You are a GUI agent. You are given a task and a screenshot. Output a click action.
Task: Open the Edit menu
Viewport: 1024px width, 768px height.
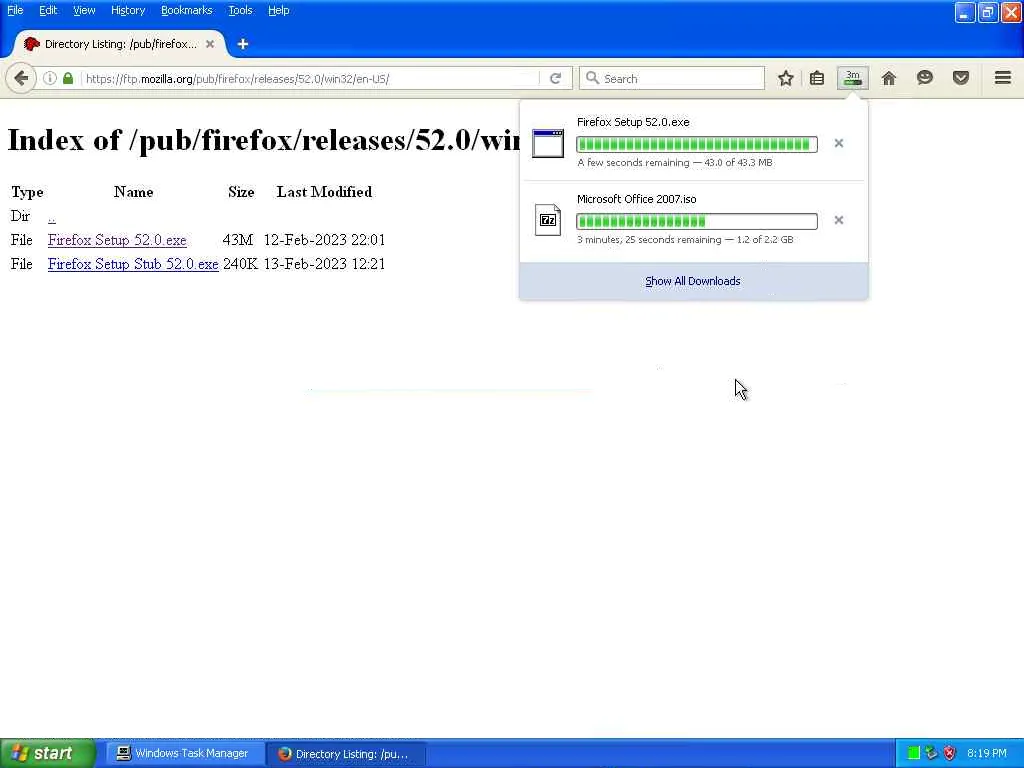(x=48, y=10)
